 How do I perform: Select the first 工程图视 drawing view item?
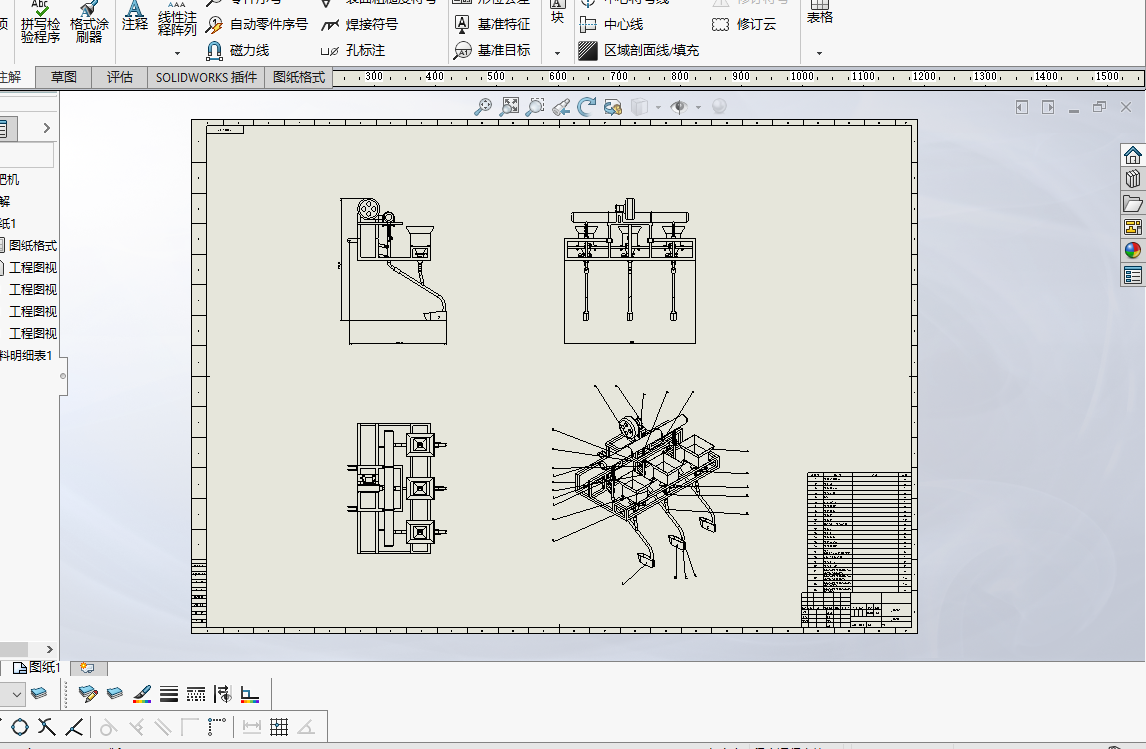pyautogui.click(x=33, y=267)
